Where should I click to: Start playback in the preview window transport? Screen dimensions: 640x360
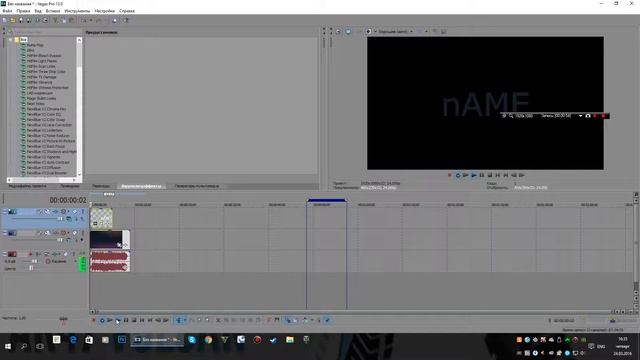click(x=473, y=175)
